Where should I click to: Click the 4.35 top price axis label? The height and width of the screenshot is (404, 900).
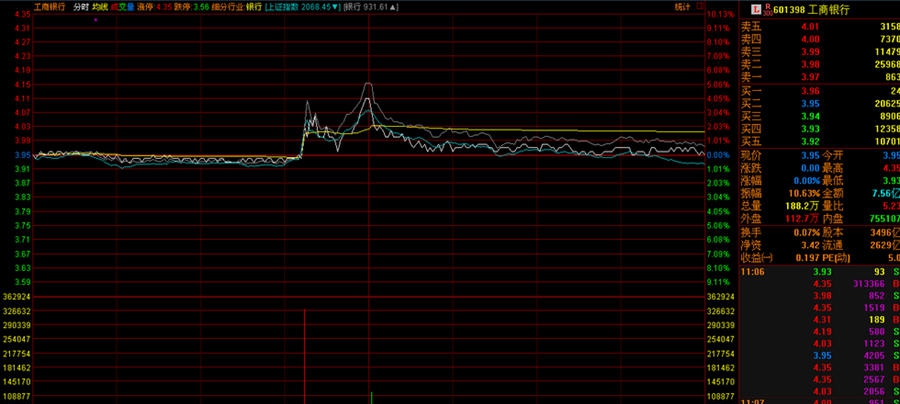22,14
